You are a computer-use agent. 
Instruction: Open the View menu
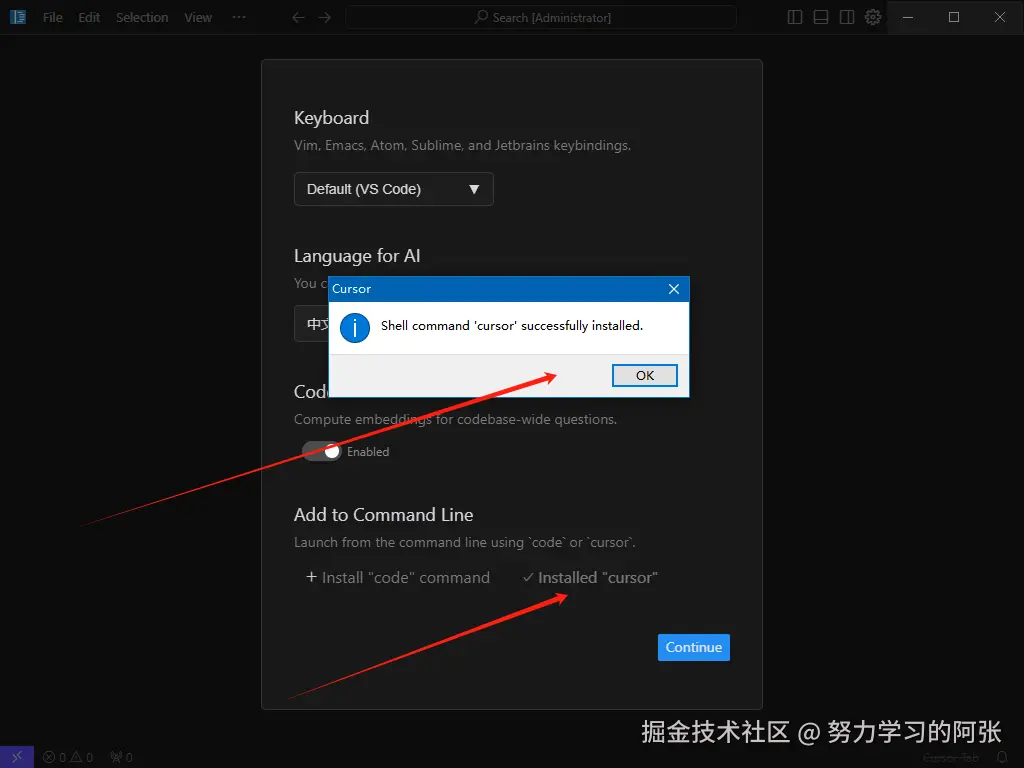[x=198, y=18]
